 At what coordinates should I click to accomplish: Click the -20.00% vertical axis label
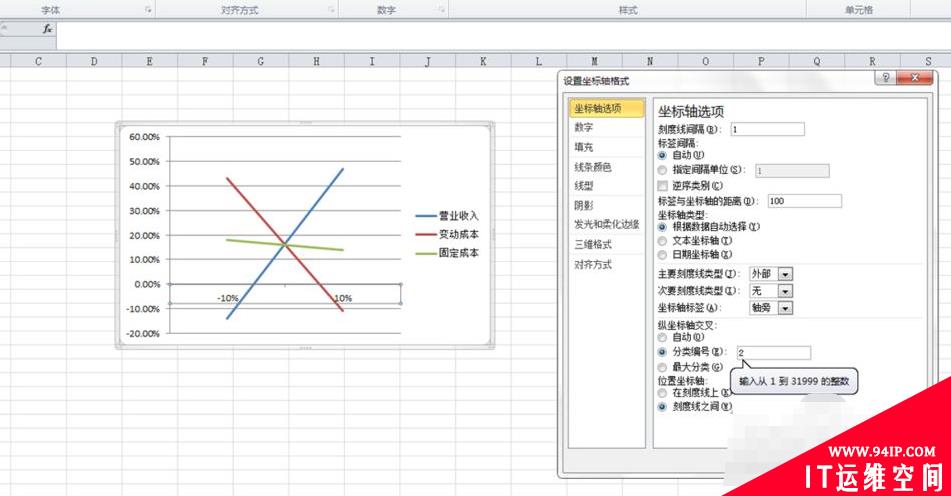[x=143, y=333]
